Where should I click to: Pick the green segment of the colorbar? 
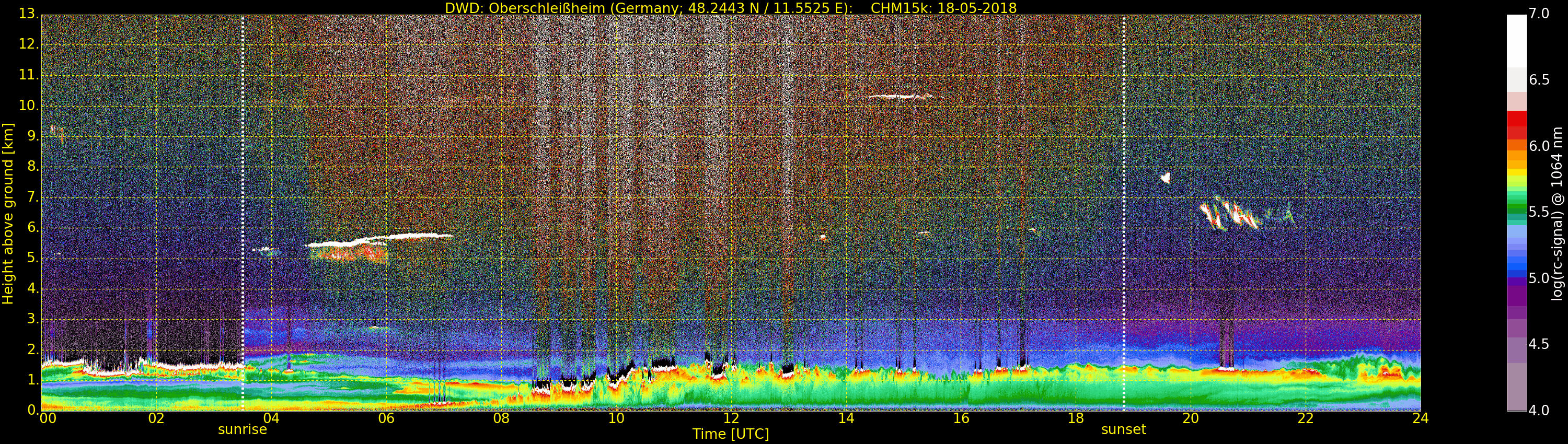(x=1516, y=207)
